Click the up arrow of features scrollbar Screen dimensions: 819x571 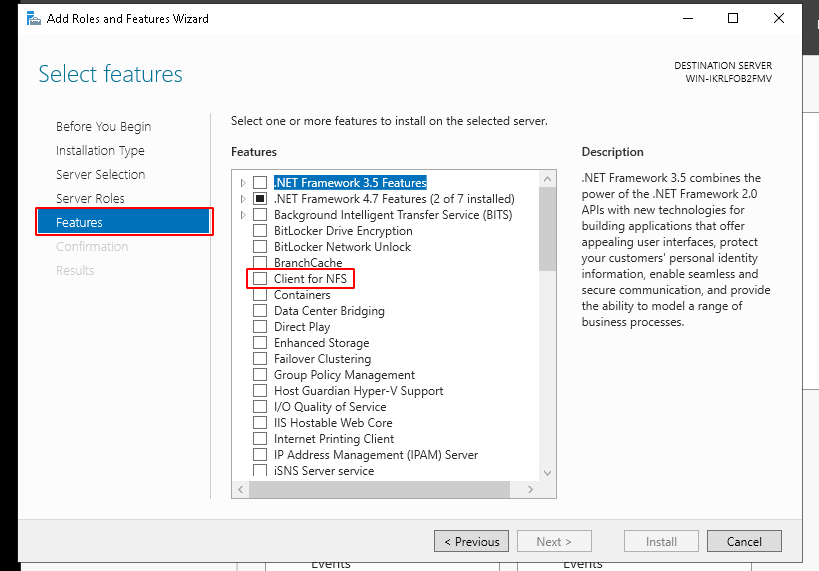click(x=547, y=179)
